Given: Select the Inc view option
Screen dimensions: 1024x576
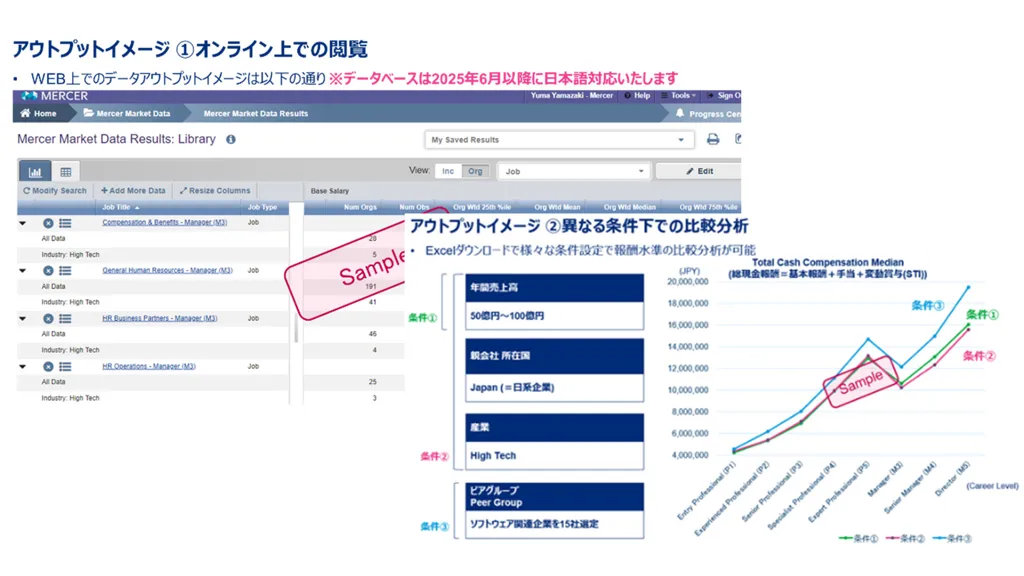Looking at the screenshot, I should [x=447, y=171].
